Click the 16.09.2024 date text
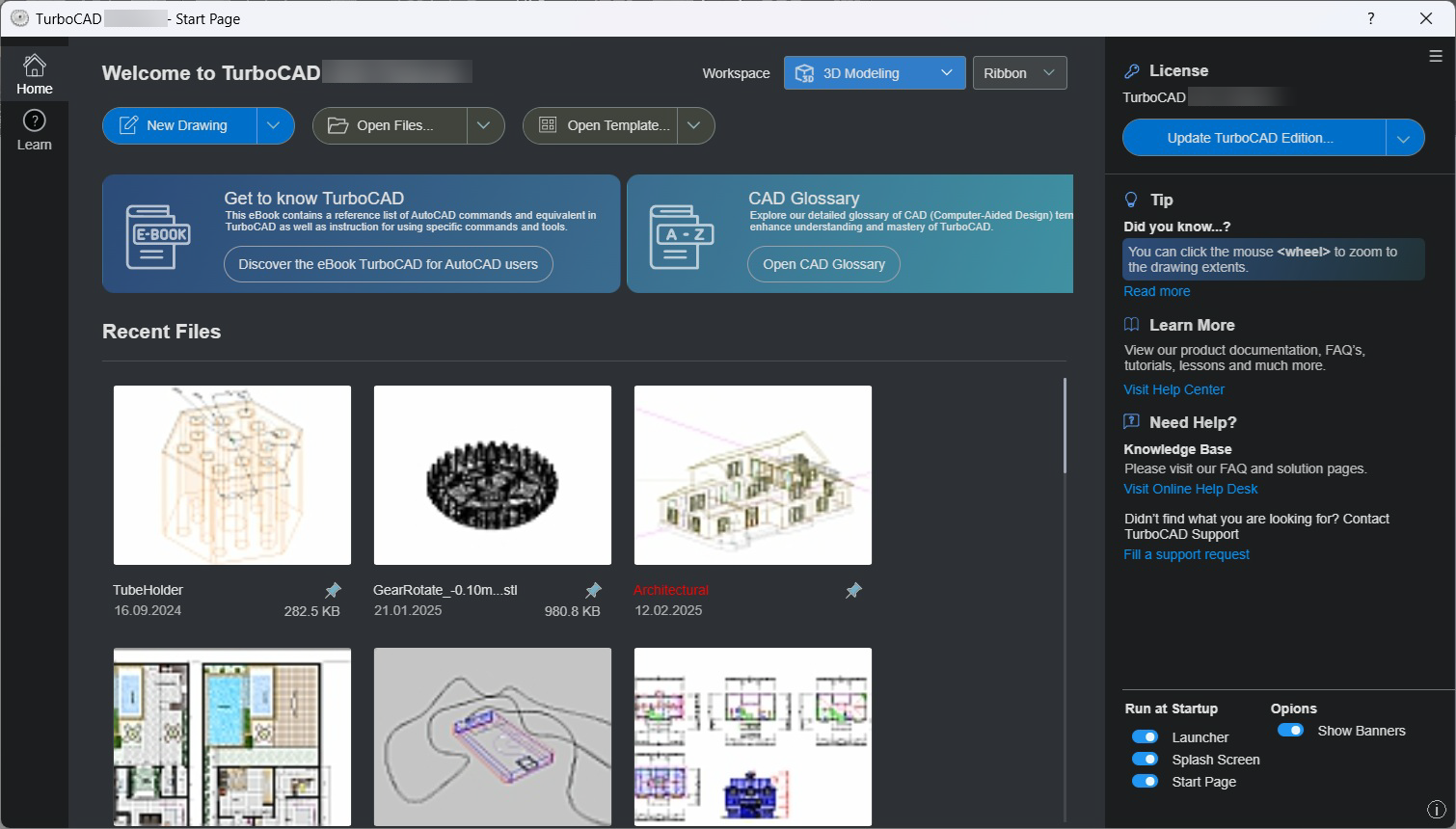 148,610
